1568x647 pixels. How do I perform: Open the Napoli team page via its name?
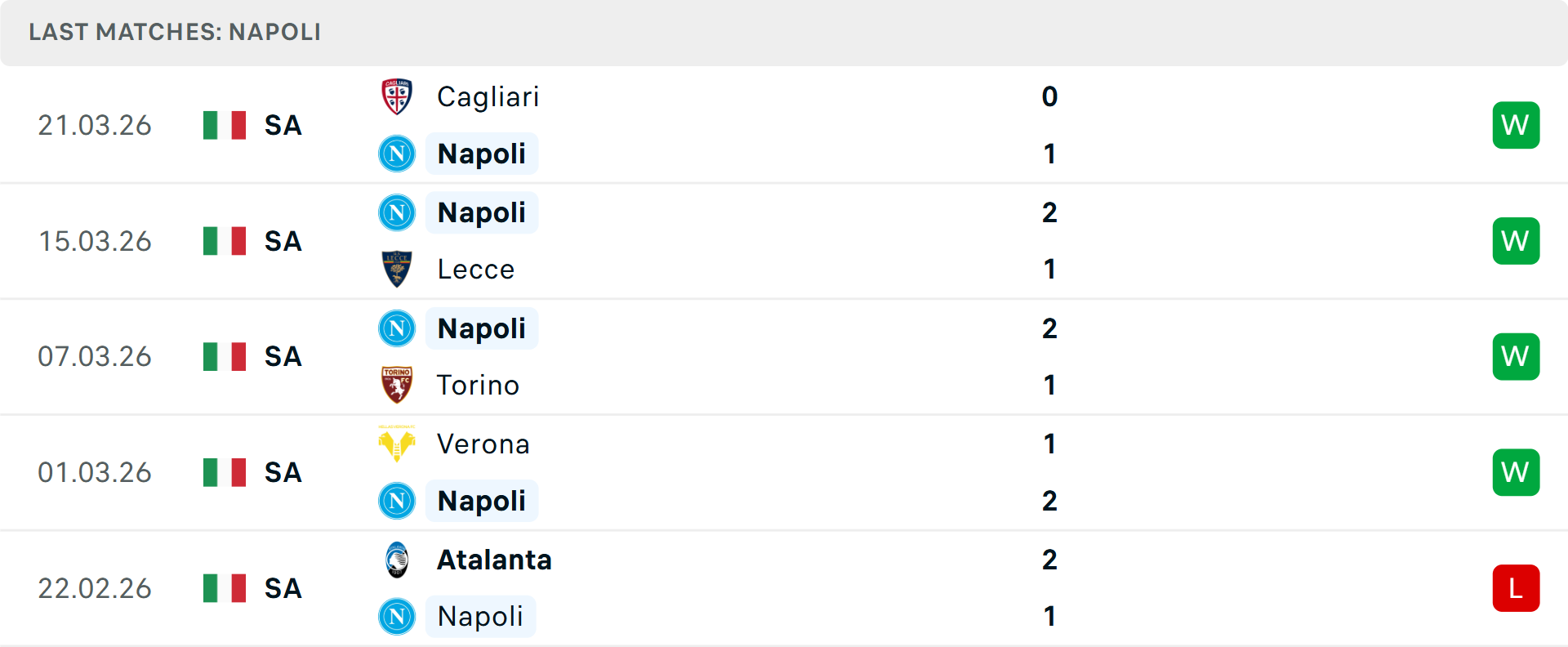coord(482,154)
